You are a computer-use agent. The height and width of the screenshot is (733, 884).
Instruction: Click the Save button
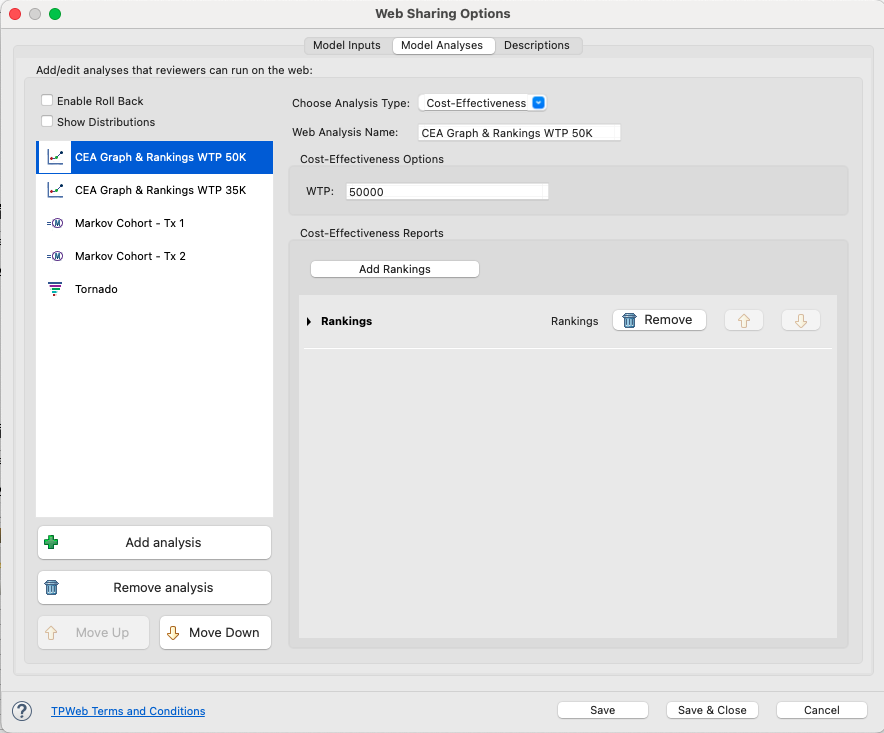(x=603, y=710)
